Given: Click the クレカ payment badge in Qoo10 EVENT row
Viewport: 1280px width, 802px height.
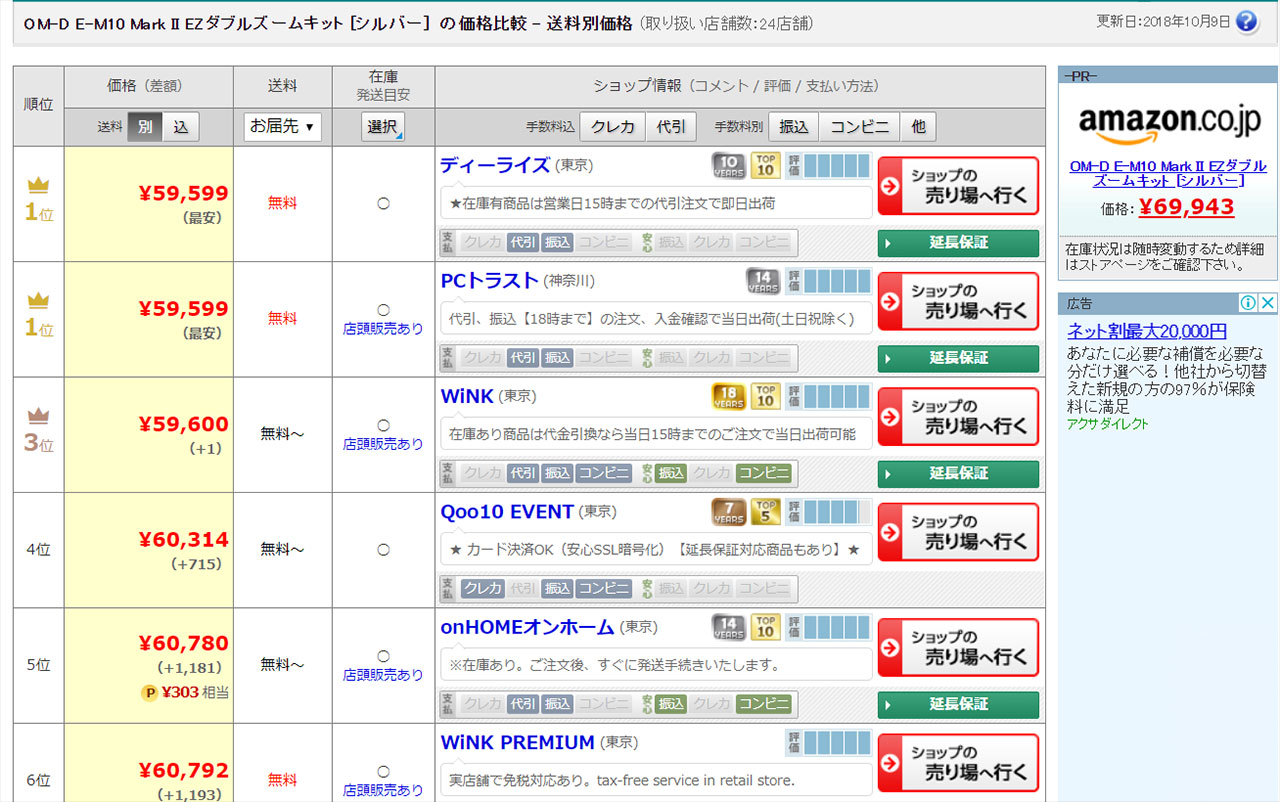Looking at the screenshot, I should pyautogui.click(x=482, y=588).
